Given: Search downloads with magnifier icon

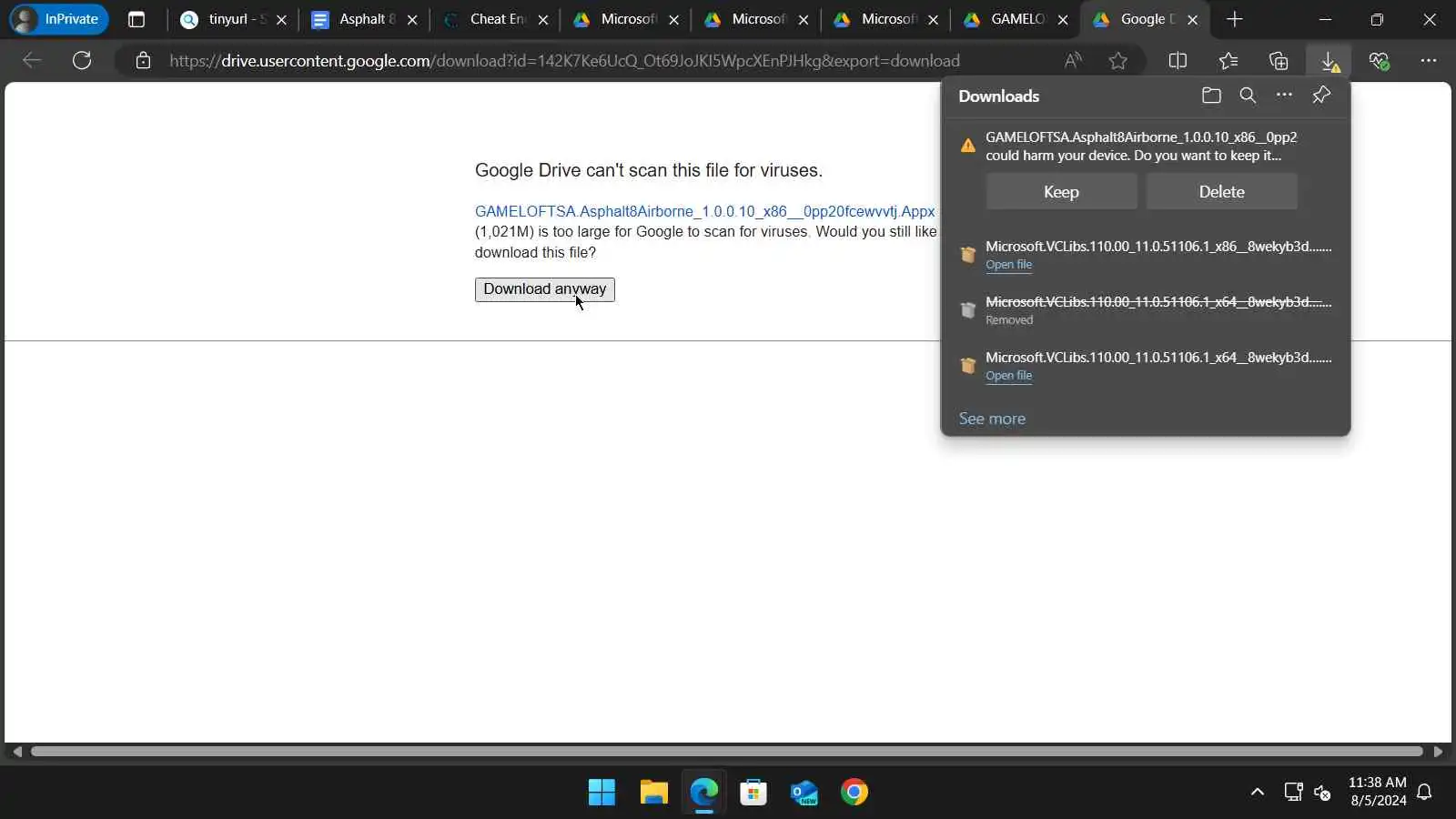Looking at the screenshot, I should (1248, 96).
